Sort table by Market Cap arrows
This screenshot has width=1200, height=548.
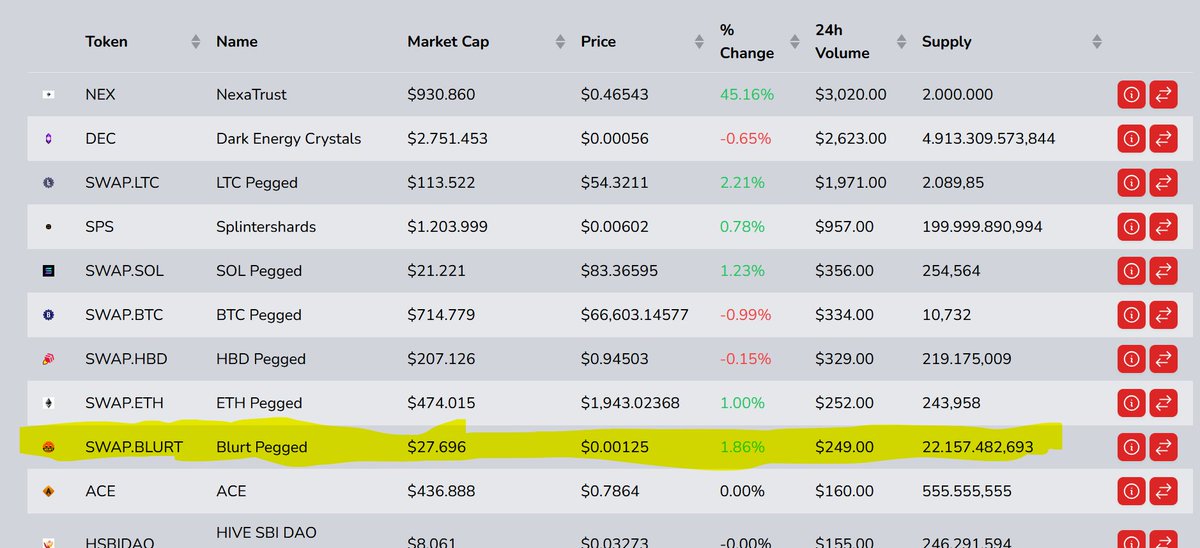click(560, 42)
